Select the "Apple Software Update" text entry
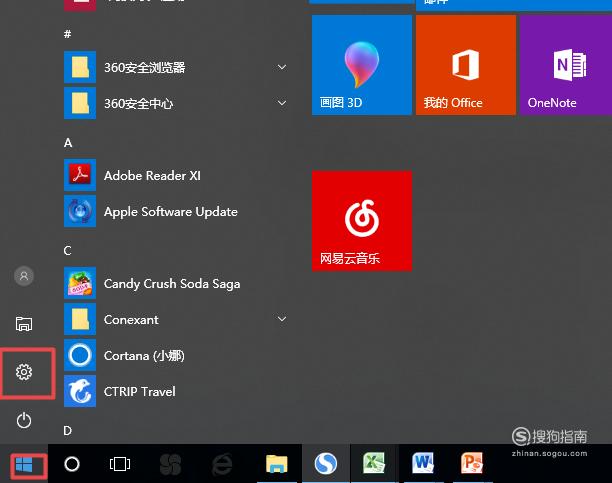 [171, 212]
